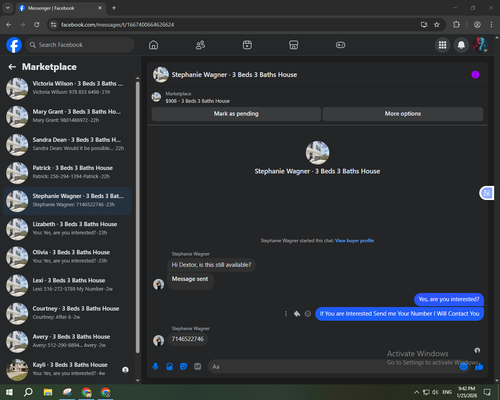This screenshot has width=500, height=400.
Task: Open the Gaming controller icon
Action: point(340,45)
